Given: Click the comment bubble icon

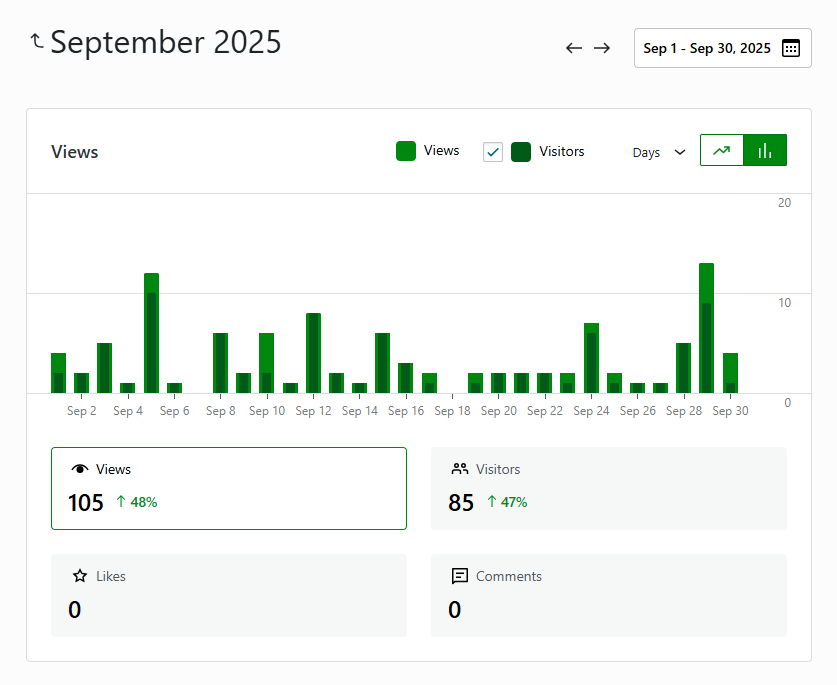Looking at the screenshot, I should [x=460, y=576].
